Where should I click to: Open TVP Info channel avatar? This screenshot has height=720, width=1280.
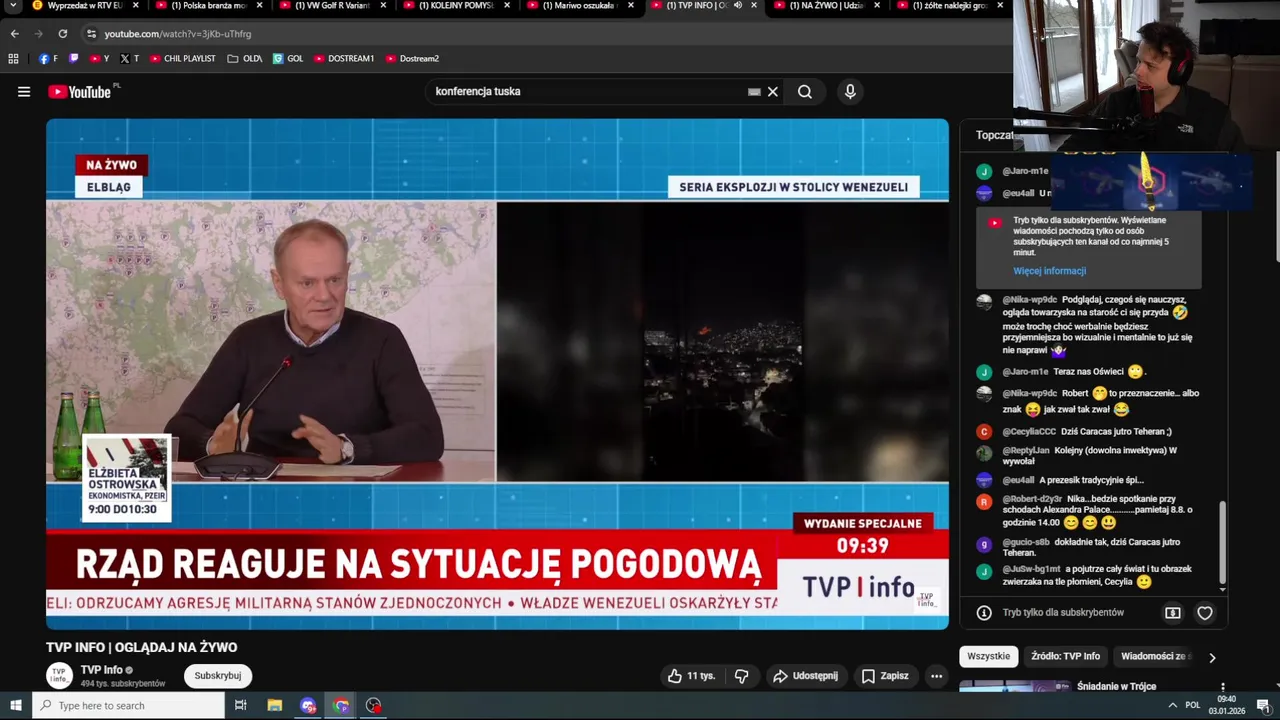pos(59,676)
